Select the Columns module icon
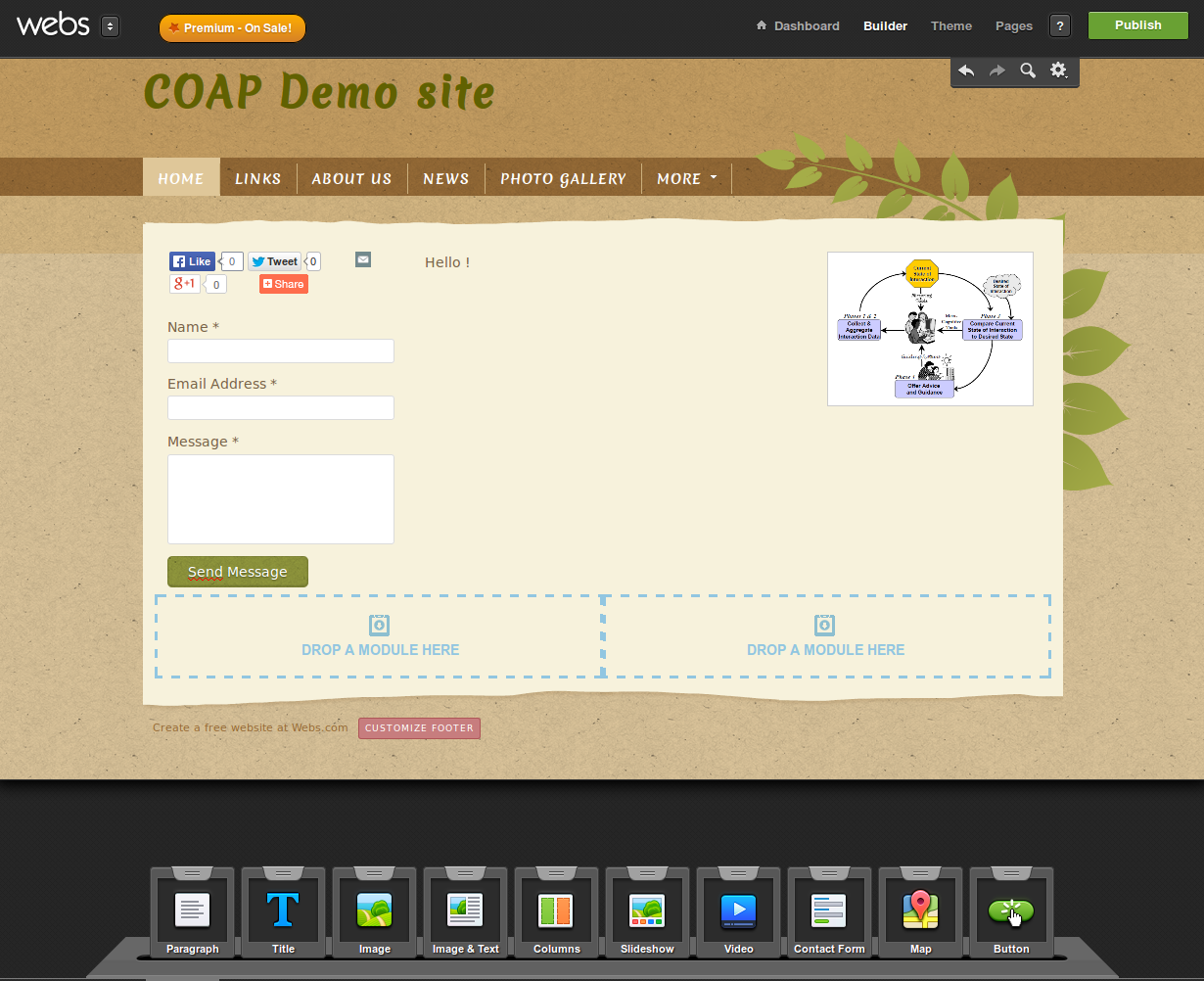Viewport: 1204px width, 981px height. 556,911
